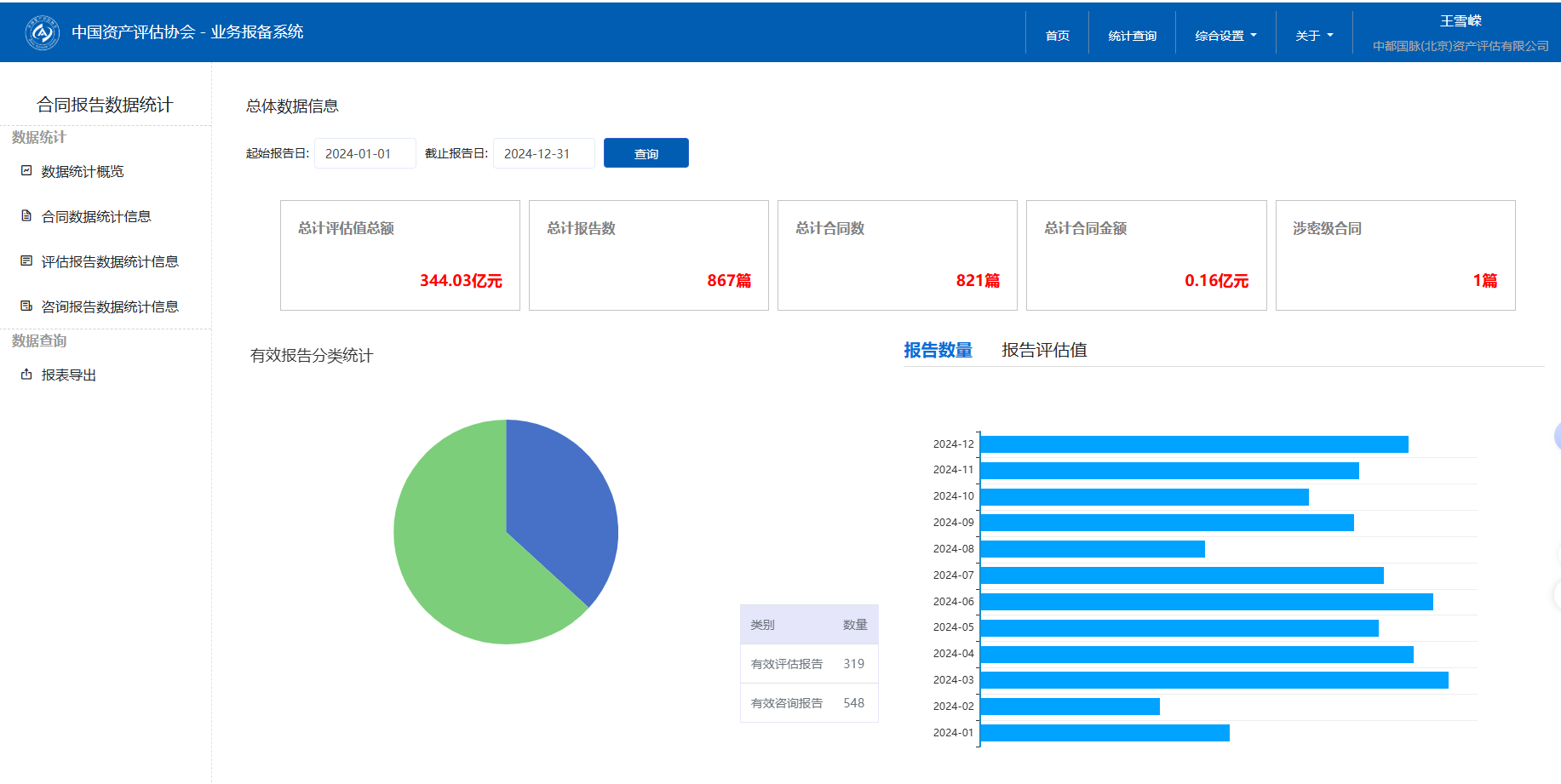
Task: Select the 报告数量 tab
Action: (938, 350)
